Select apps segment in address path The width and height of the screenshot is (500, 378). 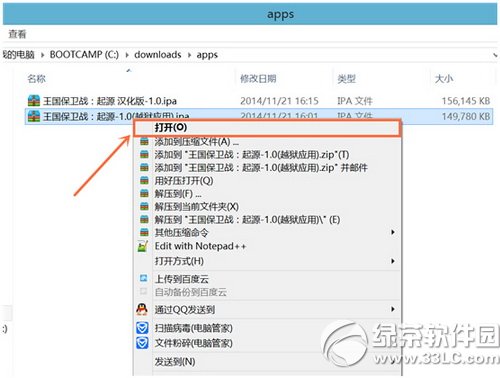point(207,55)
